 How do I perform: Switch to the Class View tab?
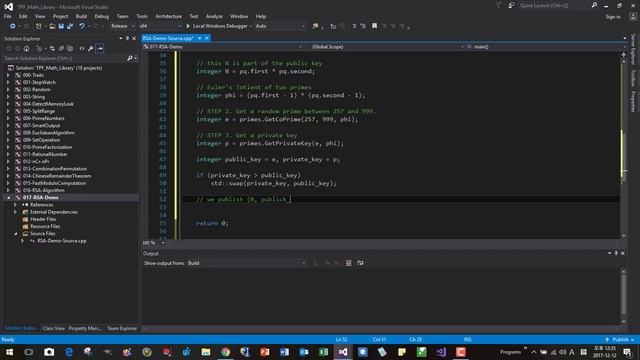(53, 328)
